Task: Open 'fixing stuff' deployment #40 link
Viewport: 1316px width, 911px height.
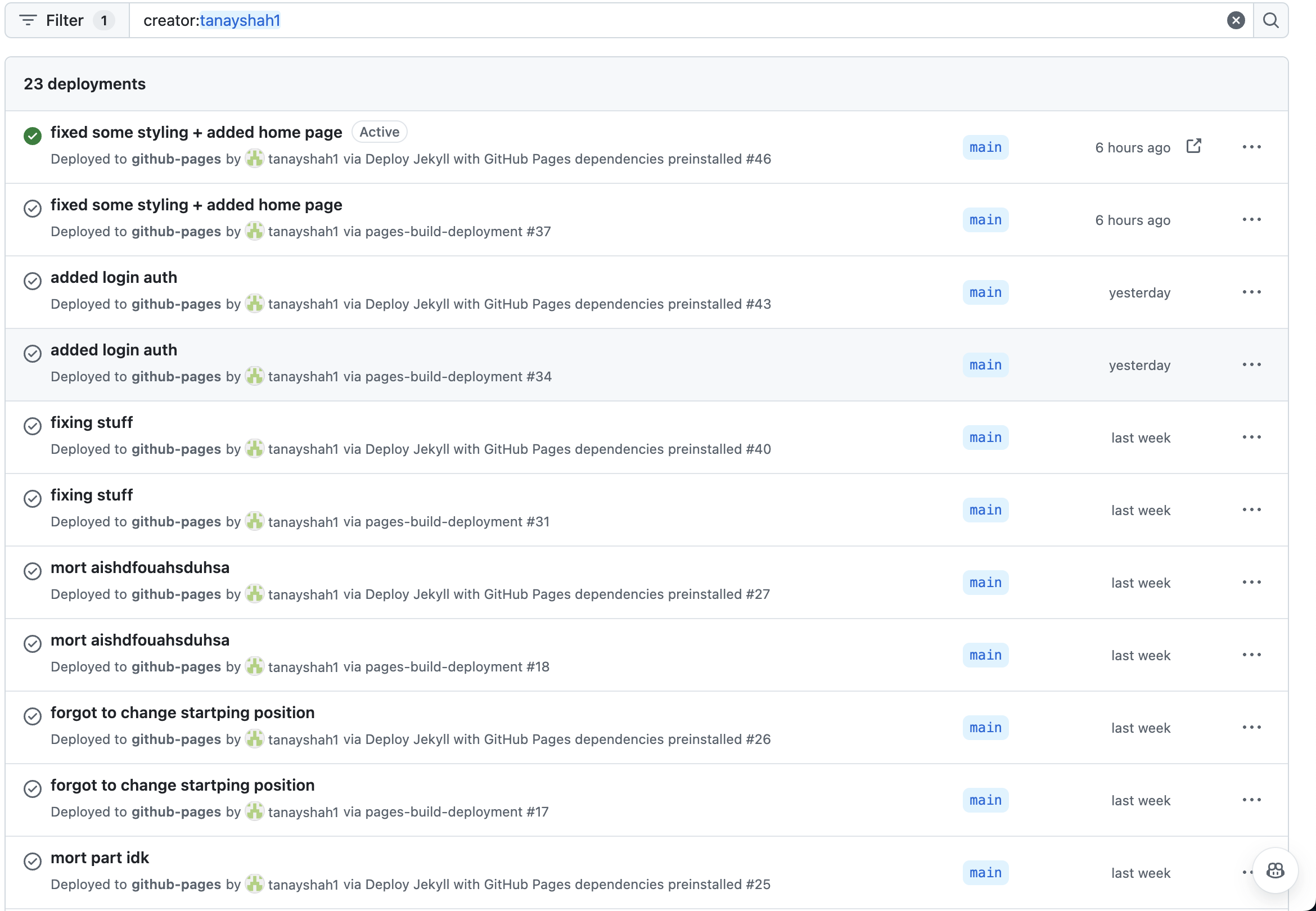Action: click(x=91, y=422)
